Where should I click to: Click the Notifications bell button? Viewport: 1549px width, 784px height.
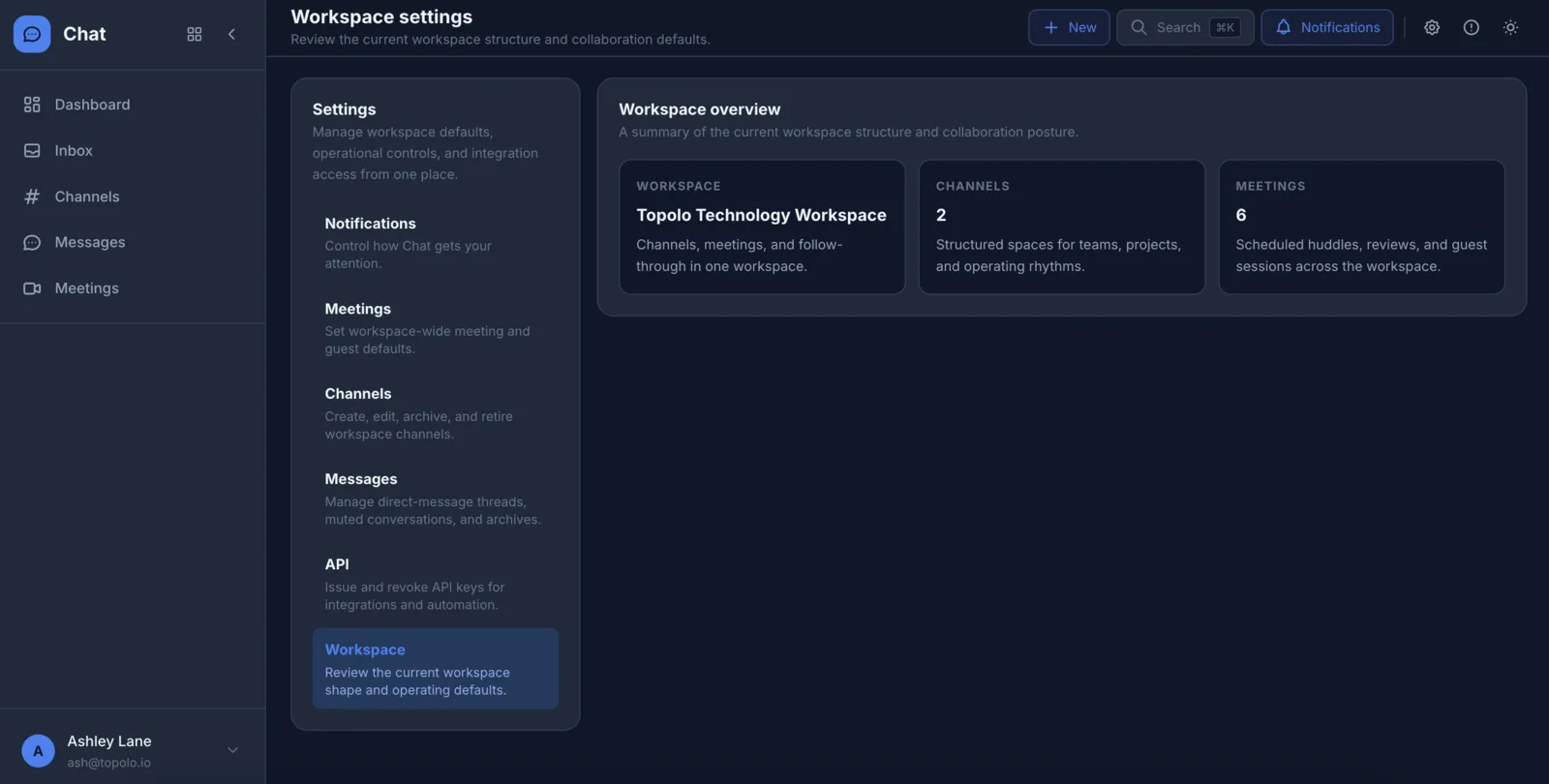[x=1326, y=28]
